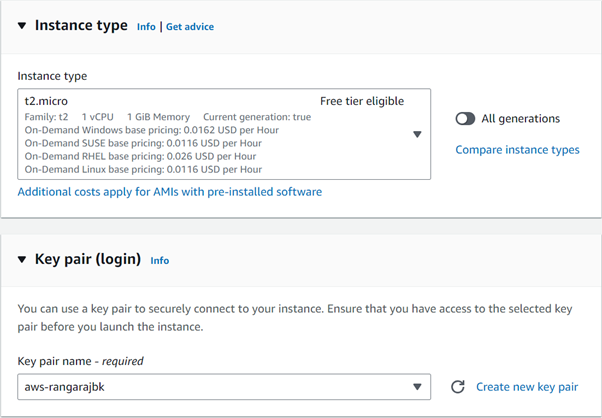The height and width of the screenshot is (418, 602).
Task: Collapse the Instance type section triangle
Action: tap(22, 26)
